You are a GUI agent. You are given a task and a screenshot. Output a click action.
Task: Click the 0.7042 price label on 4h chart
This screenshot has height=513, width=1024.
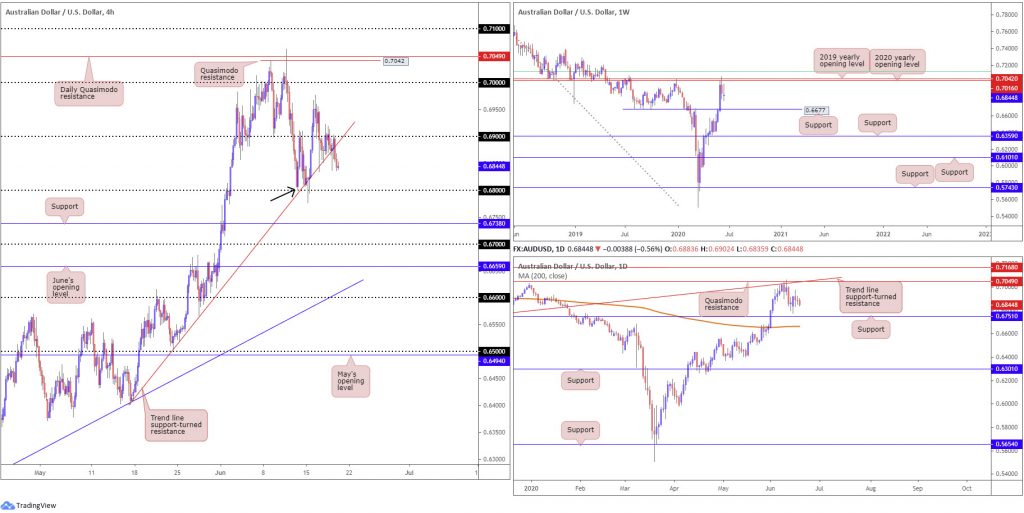click(396, 61)
